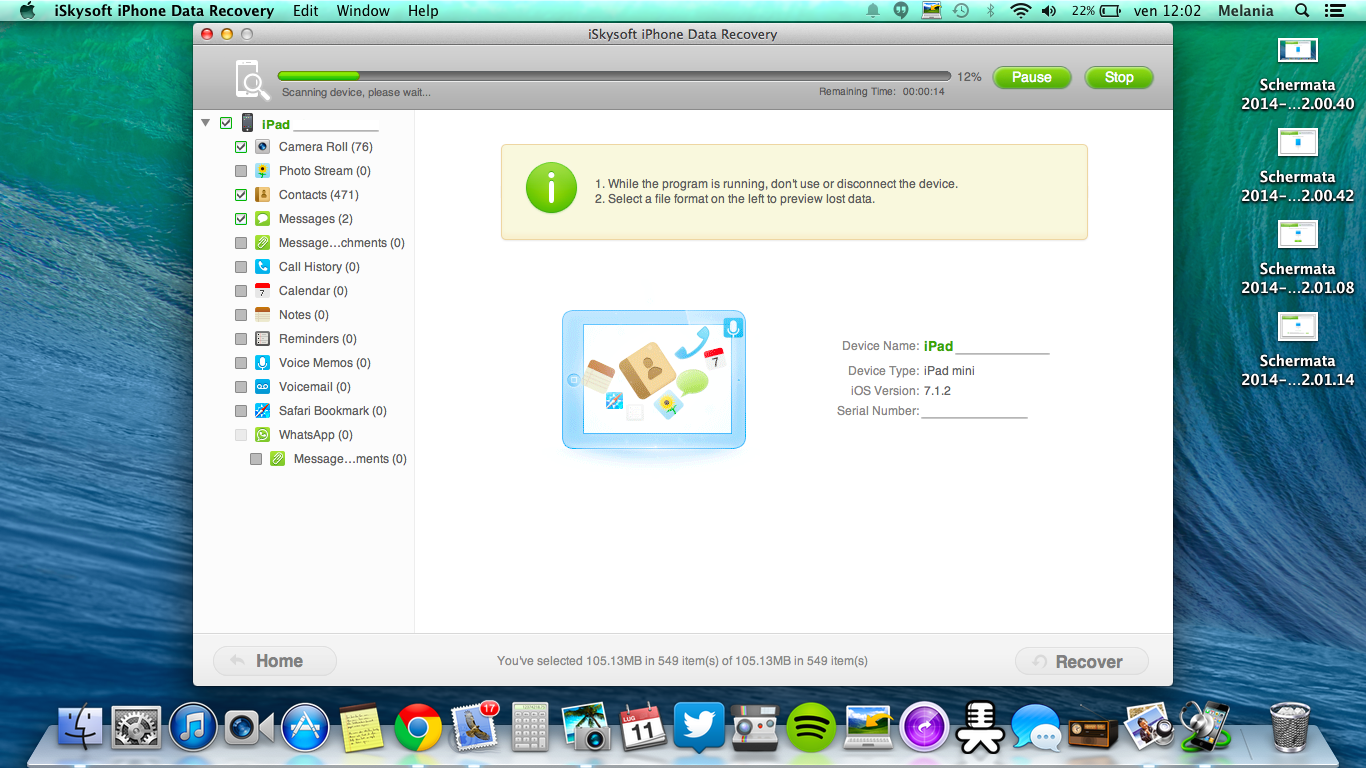This screenshot has height=768, width=1366.
Task: Click the Message…chments paperclip icon
Action: [262, 243]
